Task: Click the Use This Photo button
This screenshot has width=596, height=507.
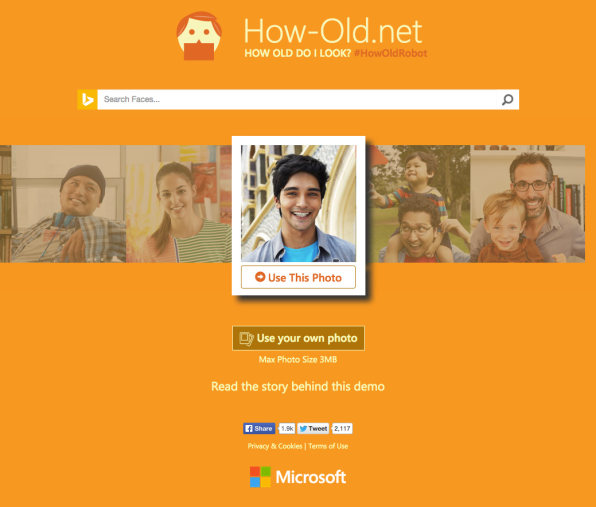Action: tap(298, 277)
